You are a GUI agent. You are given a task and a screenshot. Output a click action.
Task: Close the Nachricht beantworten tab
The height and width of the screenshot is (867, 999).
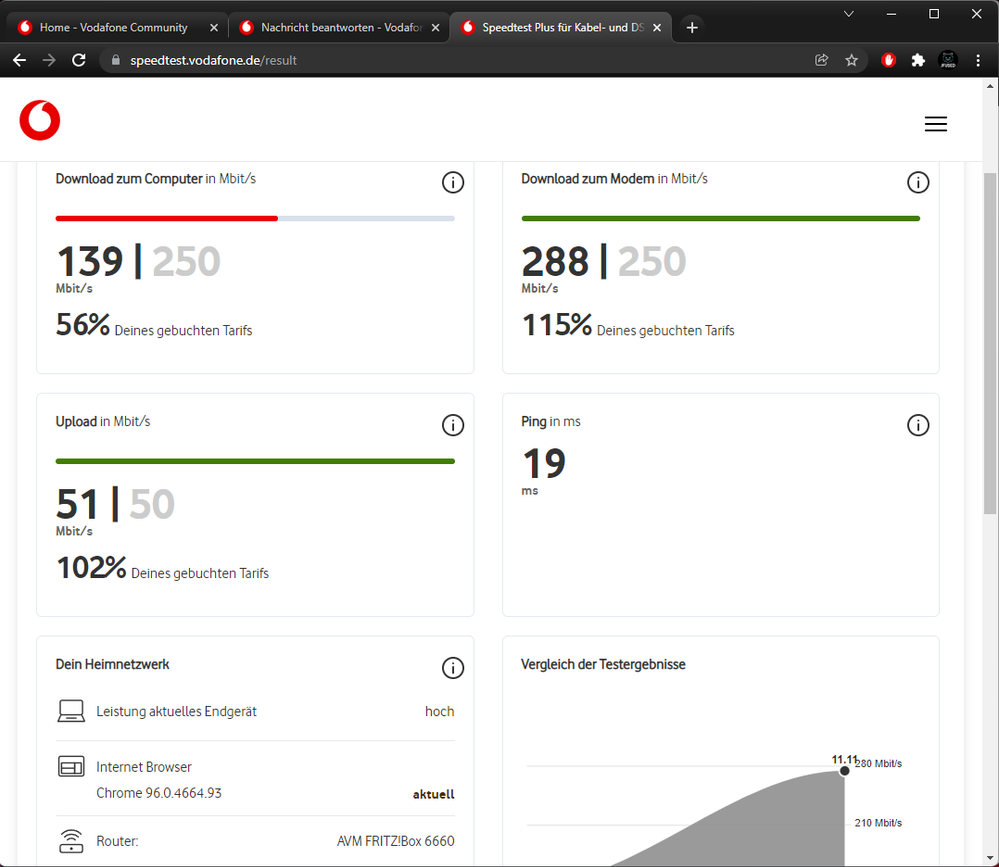point(435,27)
